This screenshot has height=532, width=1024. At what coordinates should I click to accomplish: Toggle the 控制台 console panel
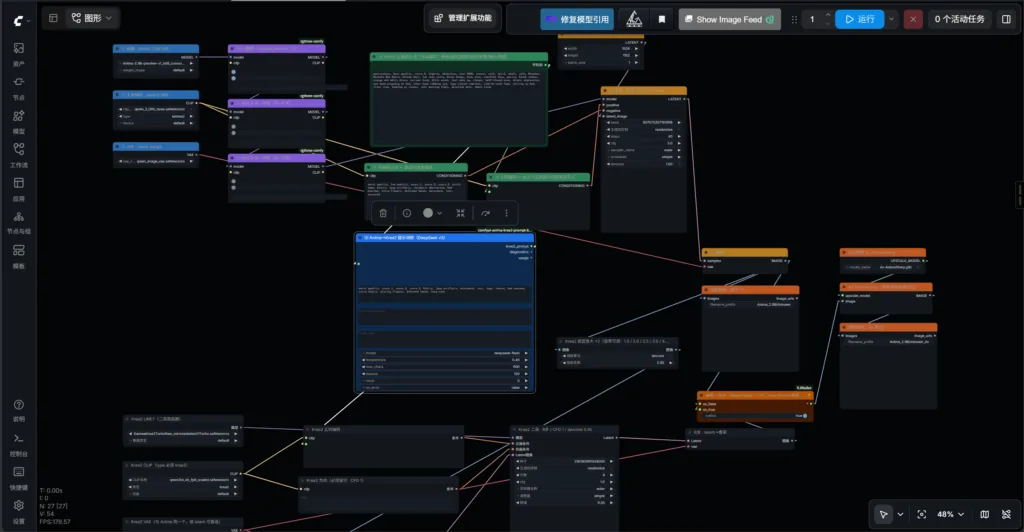18,445
